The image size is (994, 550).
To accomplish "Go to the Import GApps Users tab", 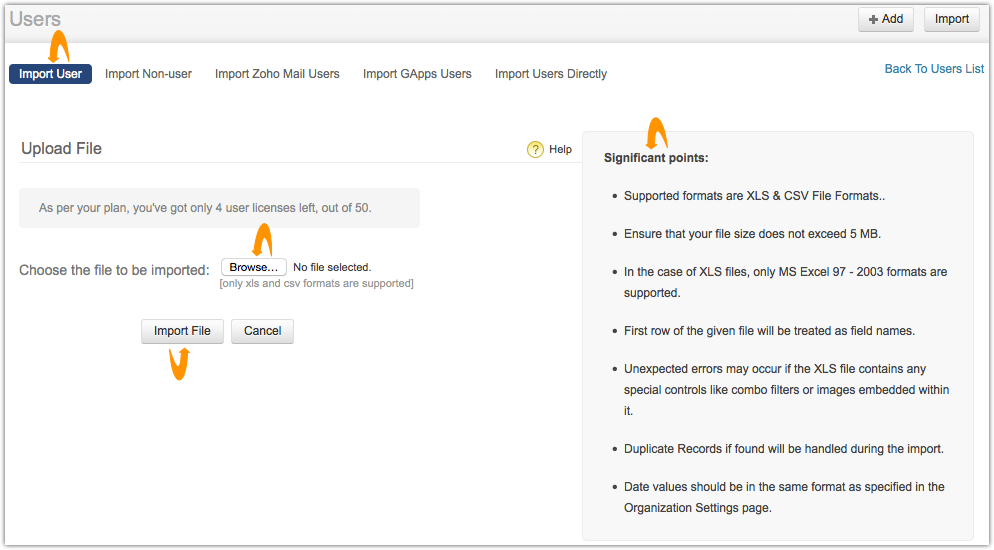I will pos(417,74).
